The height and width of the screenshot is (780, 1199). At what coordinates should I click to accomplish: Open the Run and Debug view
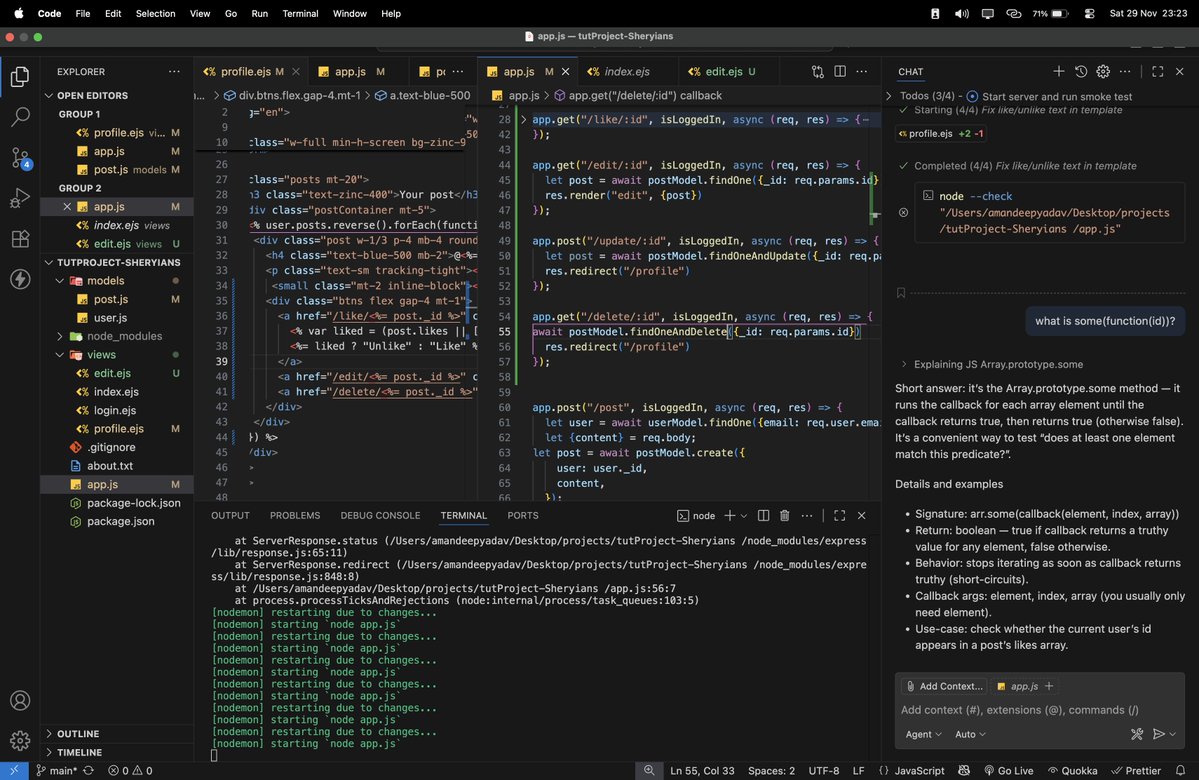pos(20,199)
